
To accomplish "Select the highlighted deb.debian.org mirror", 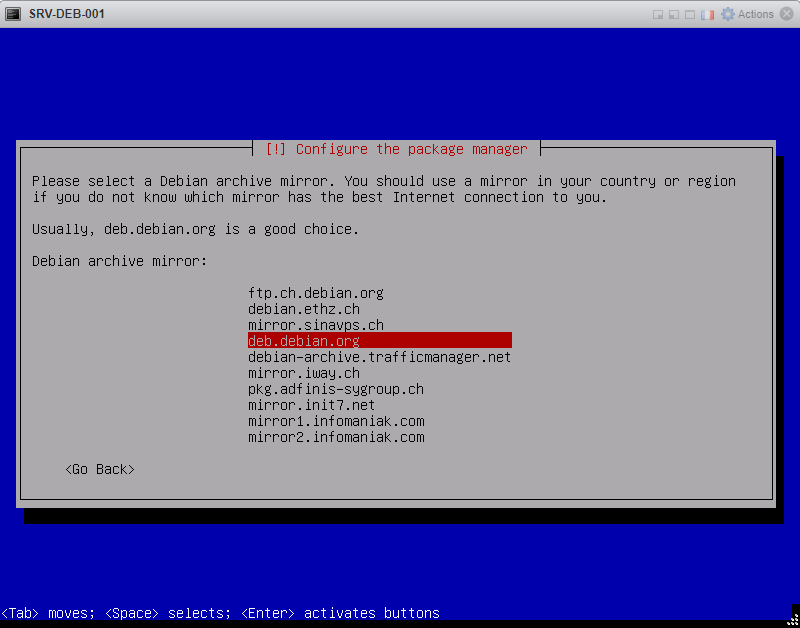I will pyautogui.click(x=380, y=340).
